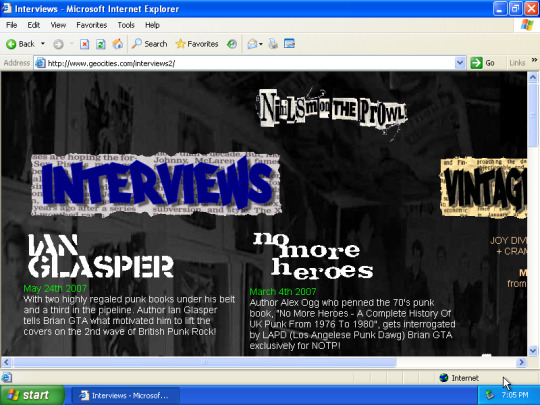540x405 pixels.
Task: Click inside the Address URL field
Action: pyautogui.click(x=250, y=63)
